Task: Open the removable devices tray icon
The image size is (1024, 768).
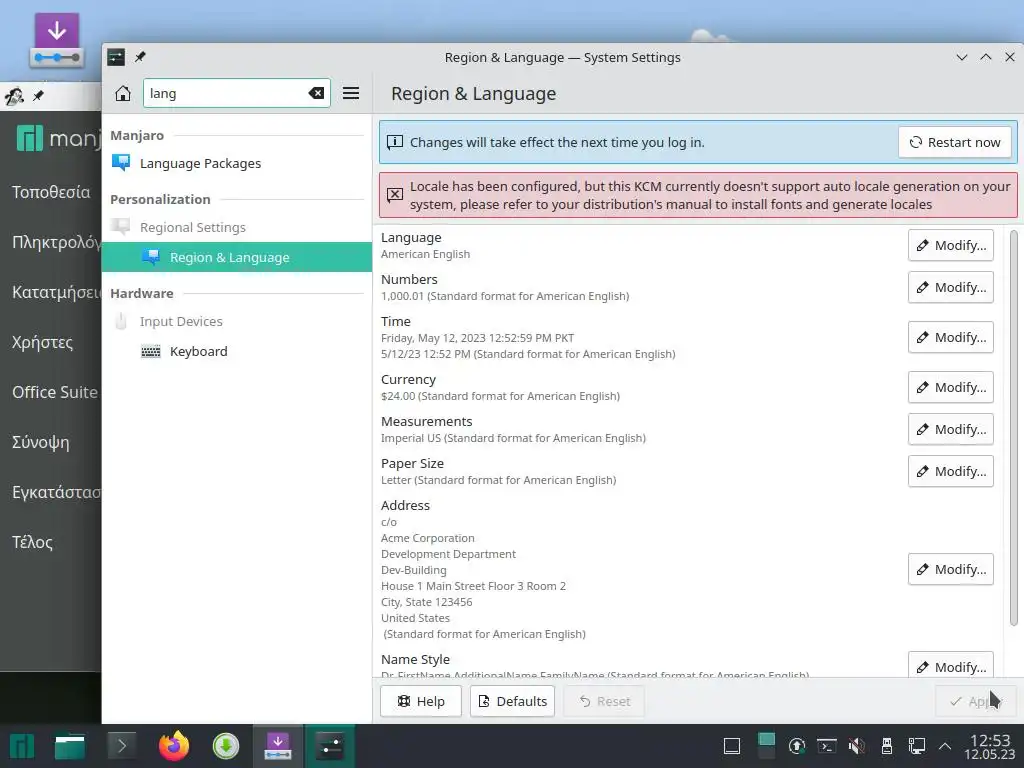Action: tap(887, 746)
